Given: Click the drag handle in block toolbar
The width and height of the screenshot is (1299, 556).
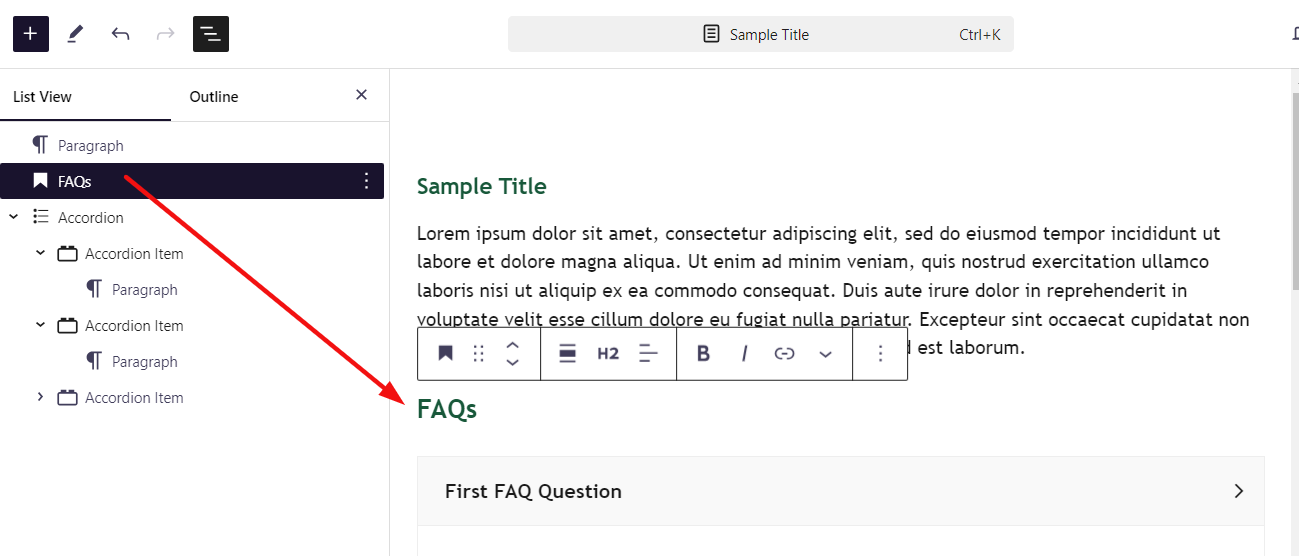Looking at the screenshot, I should tap(479, 353).
